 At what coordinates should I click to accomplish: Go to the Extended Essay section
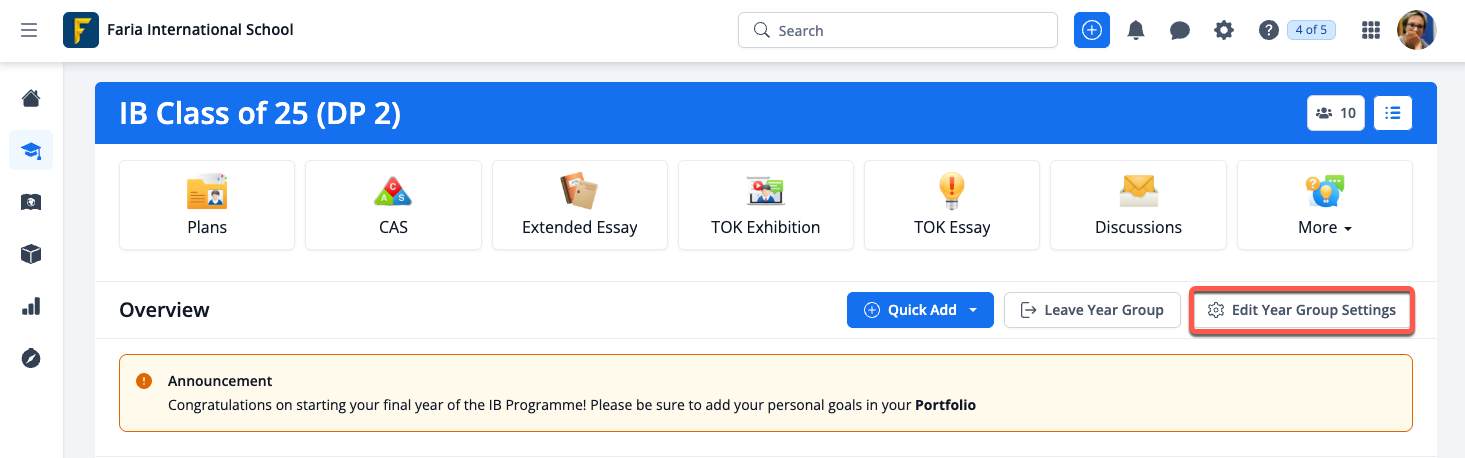coord(580,205)
